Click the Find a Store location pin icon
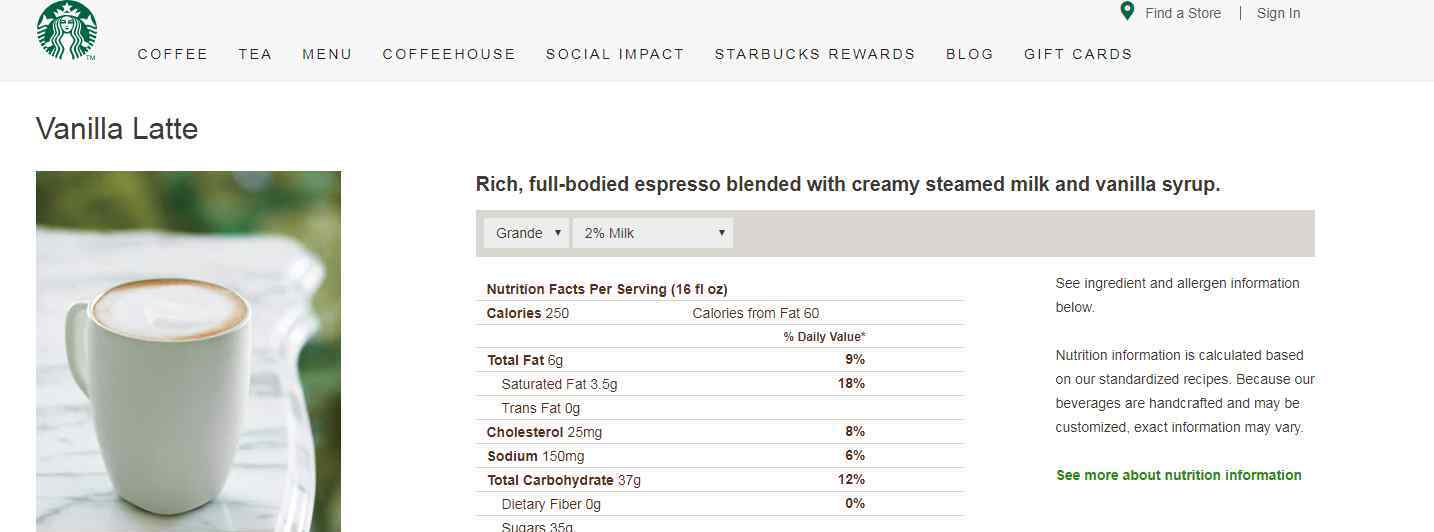 (x=1127, y=12)
